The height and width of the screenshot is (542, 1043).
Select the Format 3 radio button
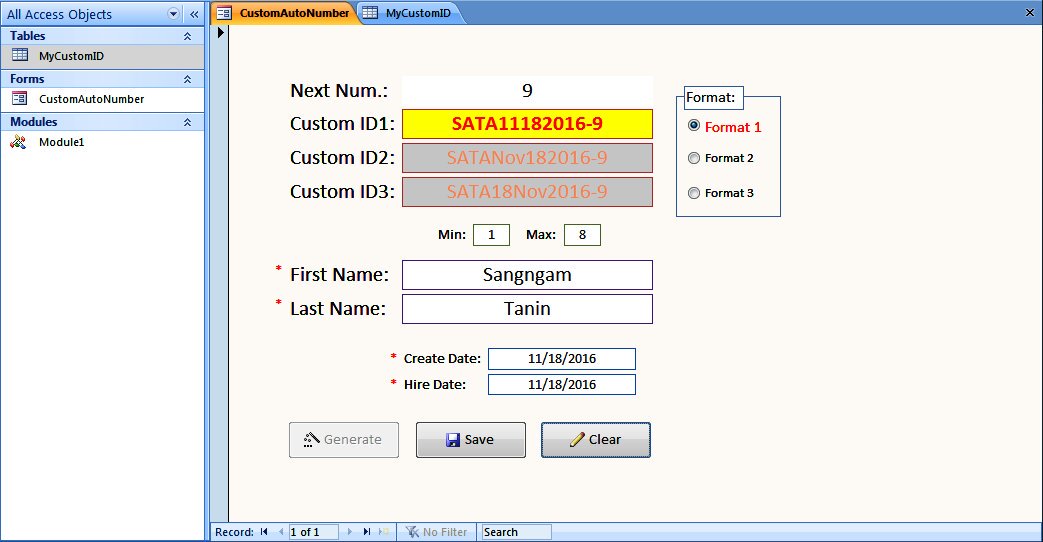point(694,193)
